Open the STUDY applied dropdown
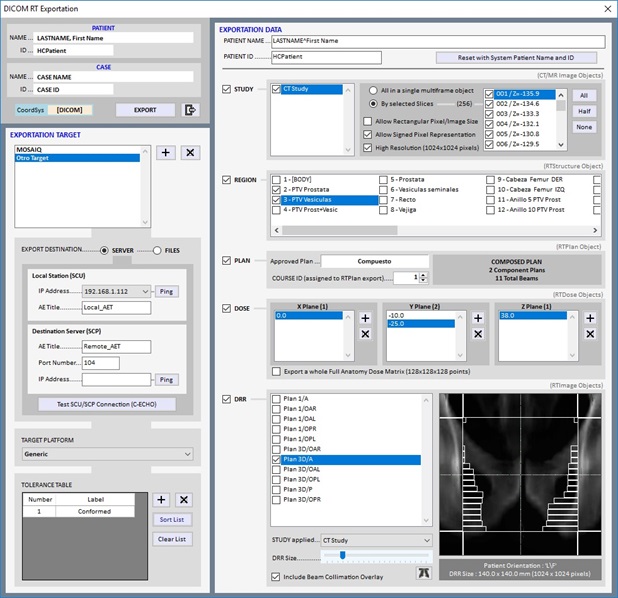The image size is (618, 598). (375, 539)
